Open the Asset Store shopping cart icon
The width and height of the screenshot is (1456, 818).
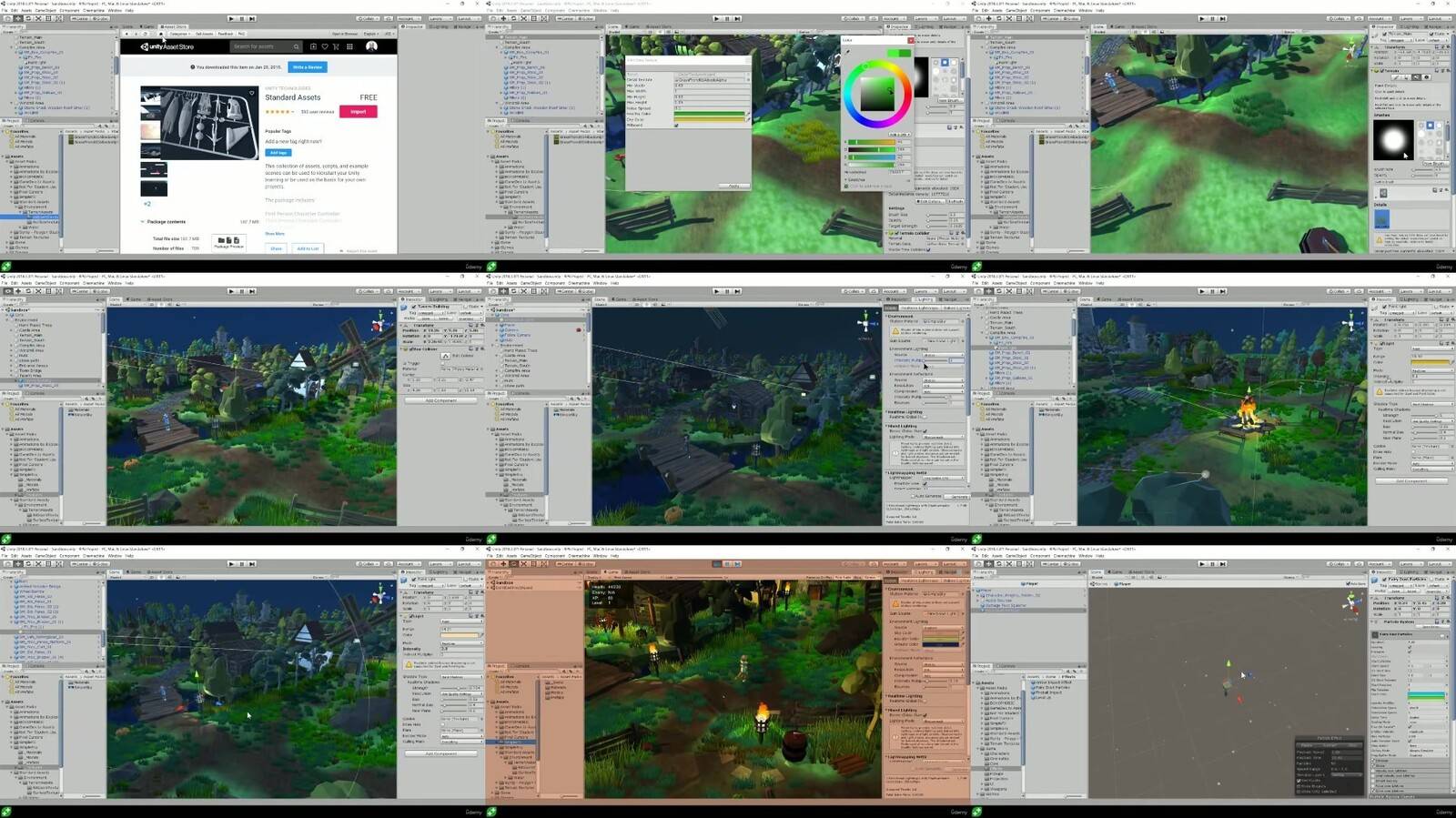pos(336,46)
